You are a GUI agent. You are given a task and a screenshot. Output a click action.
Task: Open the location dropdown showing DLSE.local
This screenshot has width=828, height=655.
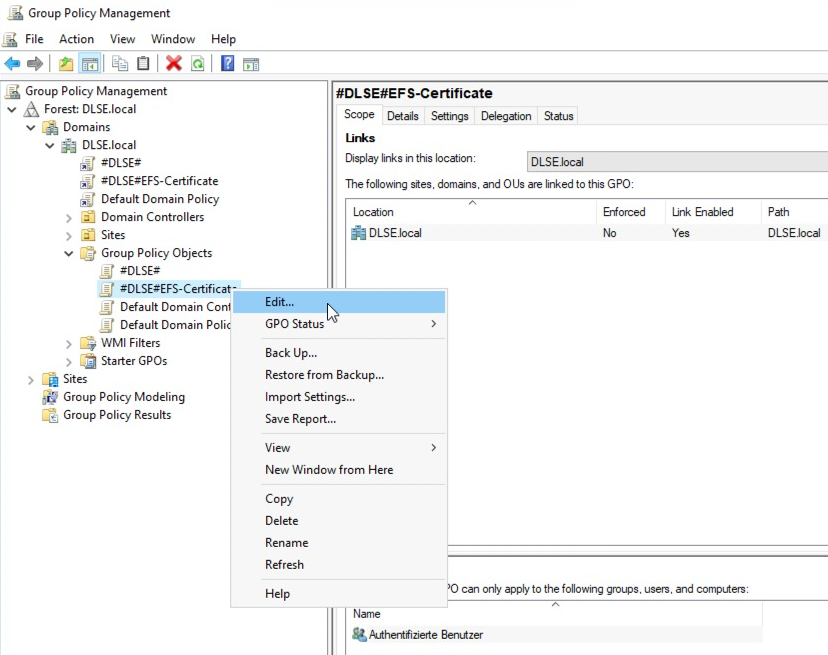676,162
